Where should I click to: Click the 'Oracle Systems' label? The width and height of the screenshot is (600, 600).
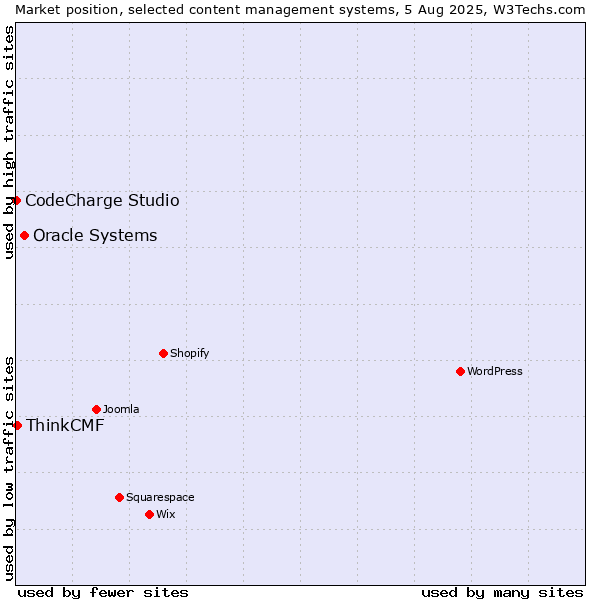pos(95,235)
